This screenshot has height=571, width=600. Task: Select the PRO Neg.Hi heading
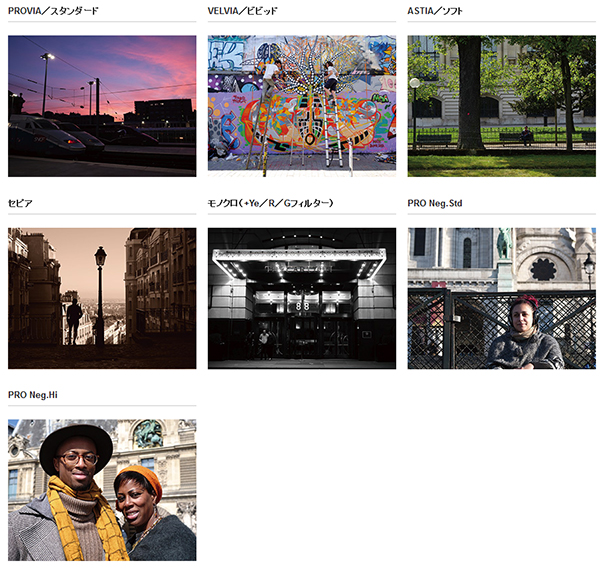tap(33, 395)
